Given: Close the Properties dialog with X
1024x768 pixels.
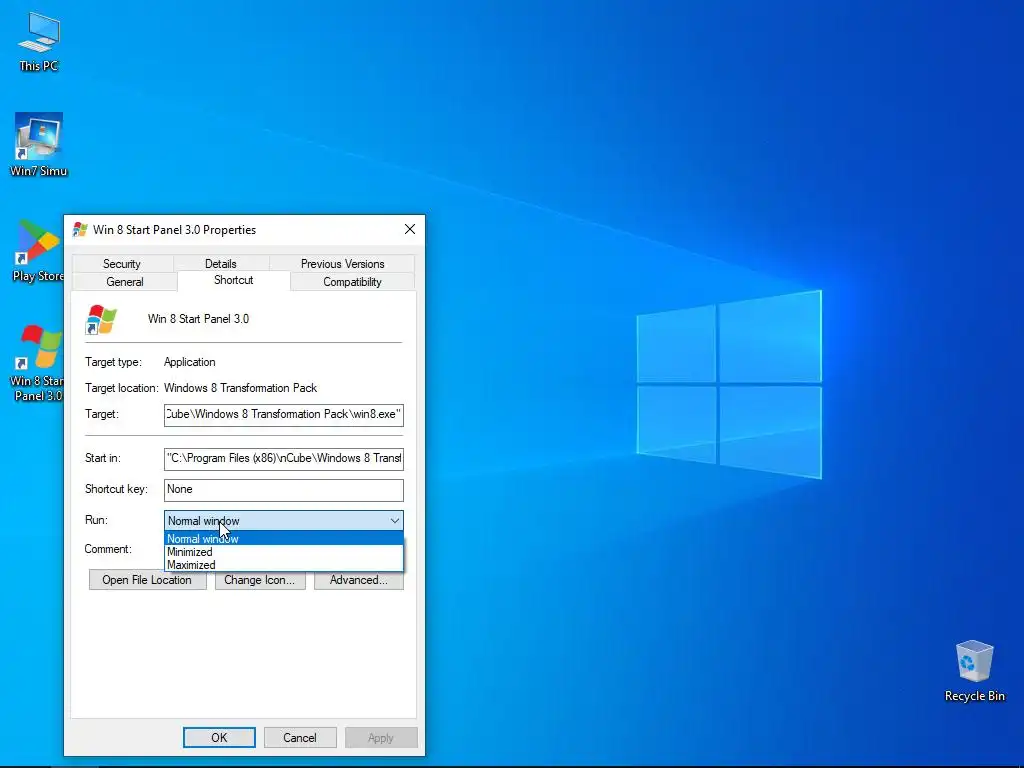Looking at the screenshot, I should click(409, 229).
